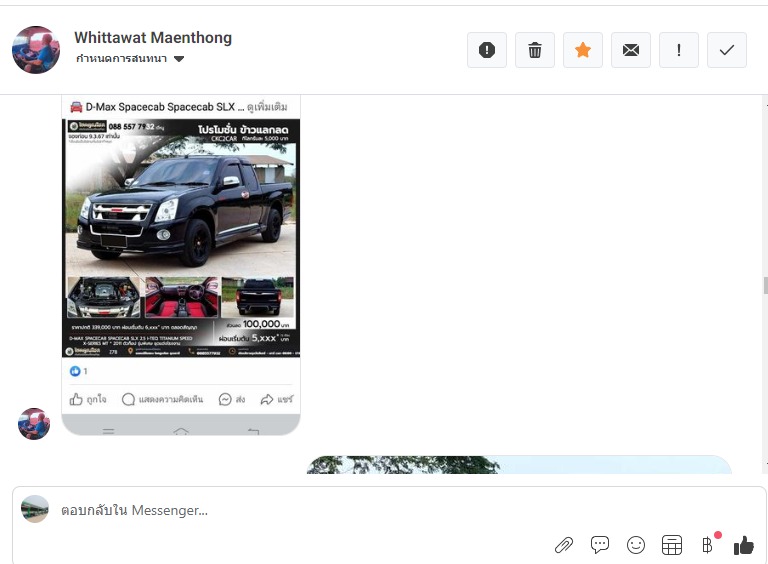Image resolution: width=768 pixels, height=564 pixels.
Task: Type in the ตอบกลับใน Messenger reply field
Action: [300, 510]
